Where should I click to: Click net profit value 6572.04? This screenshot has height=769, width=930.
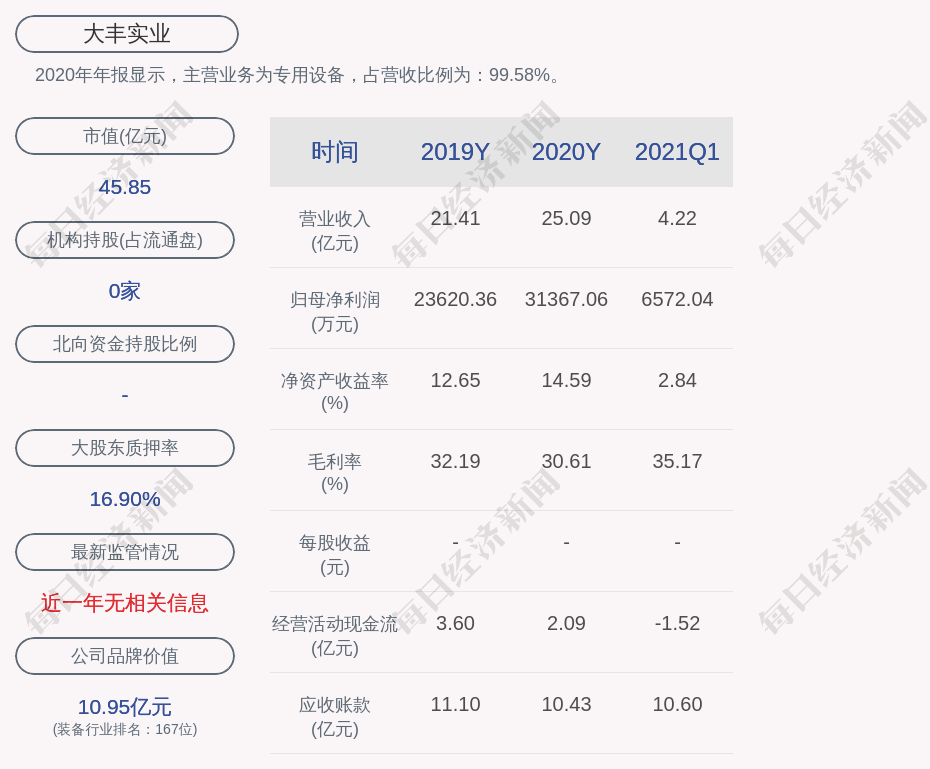click(x=677, y=299)
